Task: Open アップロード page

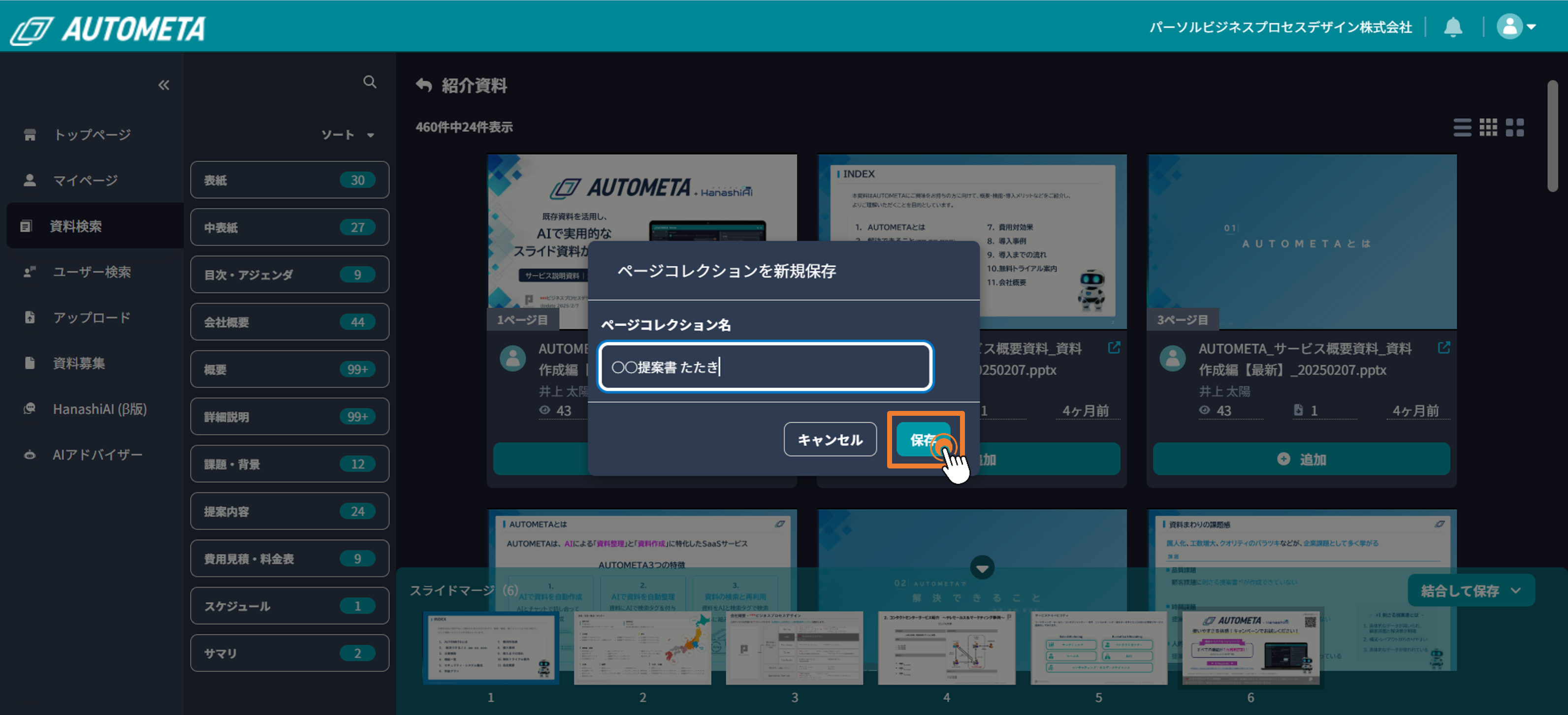Action: pyautogui.click(x=92, y=317)
